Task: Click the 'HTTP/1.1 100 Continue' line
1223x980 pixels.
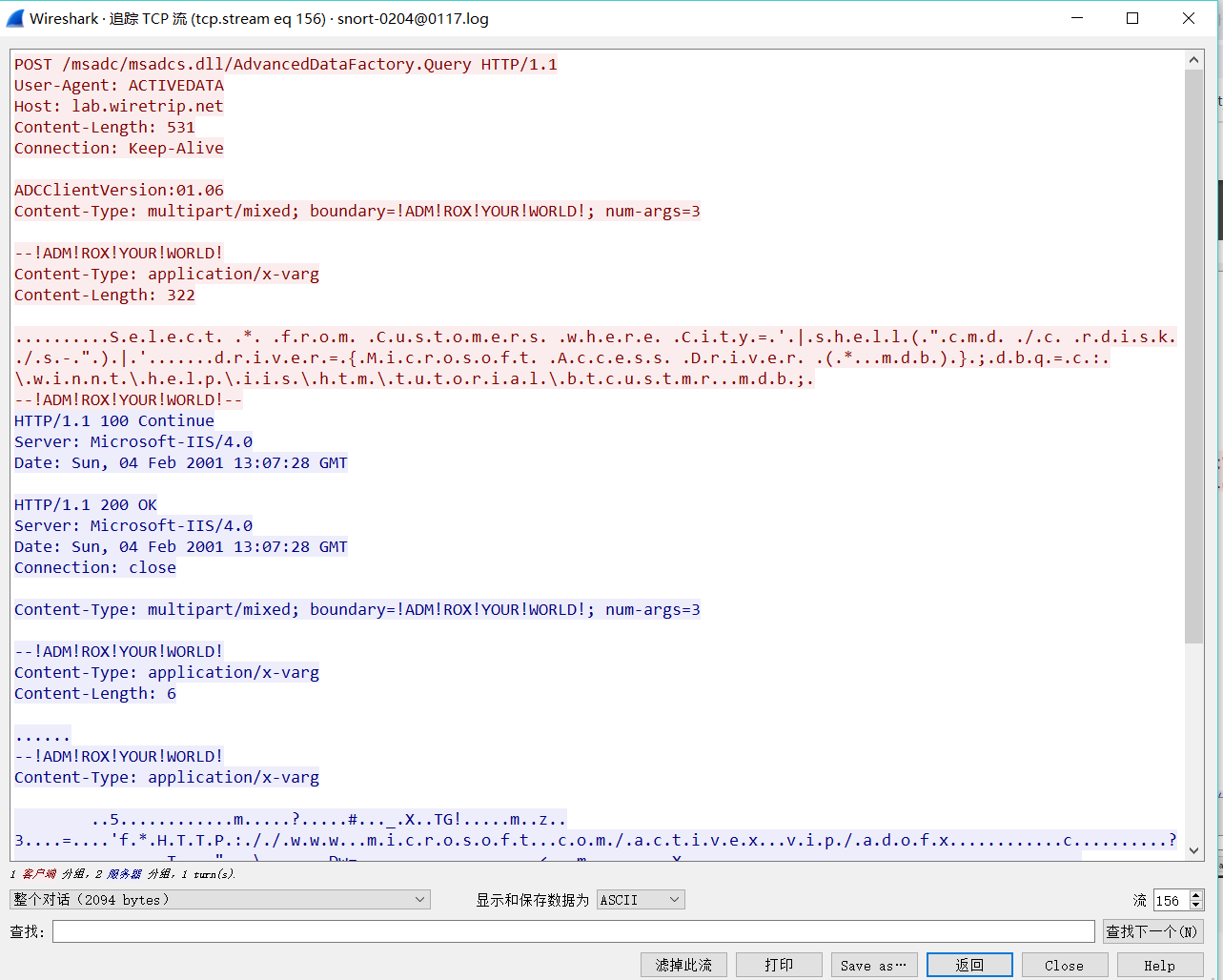Action: click(114, 420)
